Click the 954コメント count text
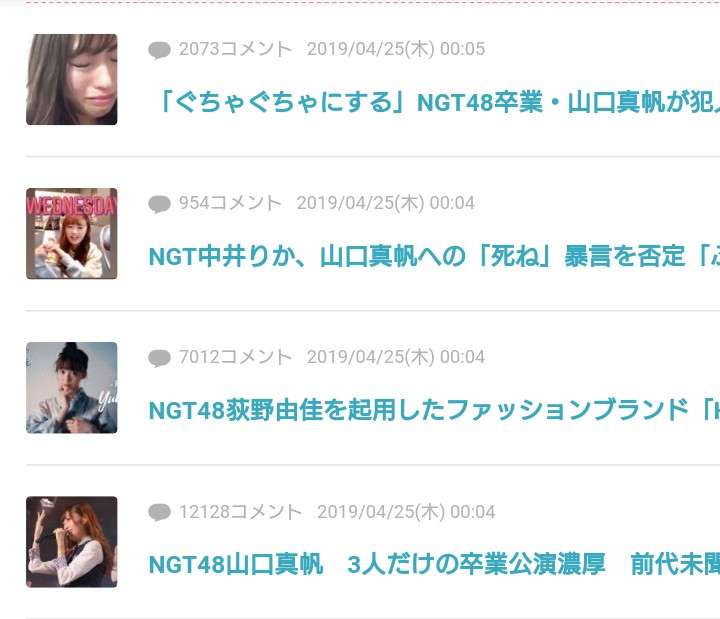 (x=230, y=203)
